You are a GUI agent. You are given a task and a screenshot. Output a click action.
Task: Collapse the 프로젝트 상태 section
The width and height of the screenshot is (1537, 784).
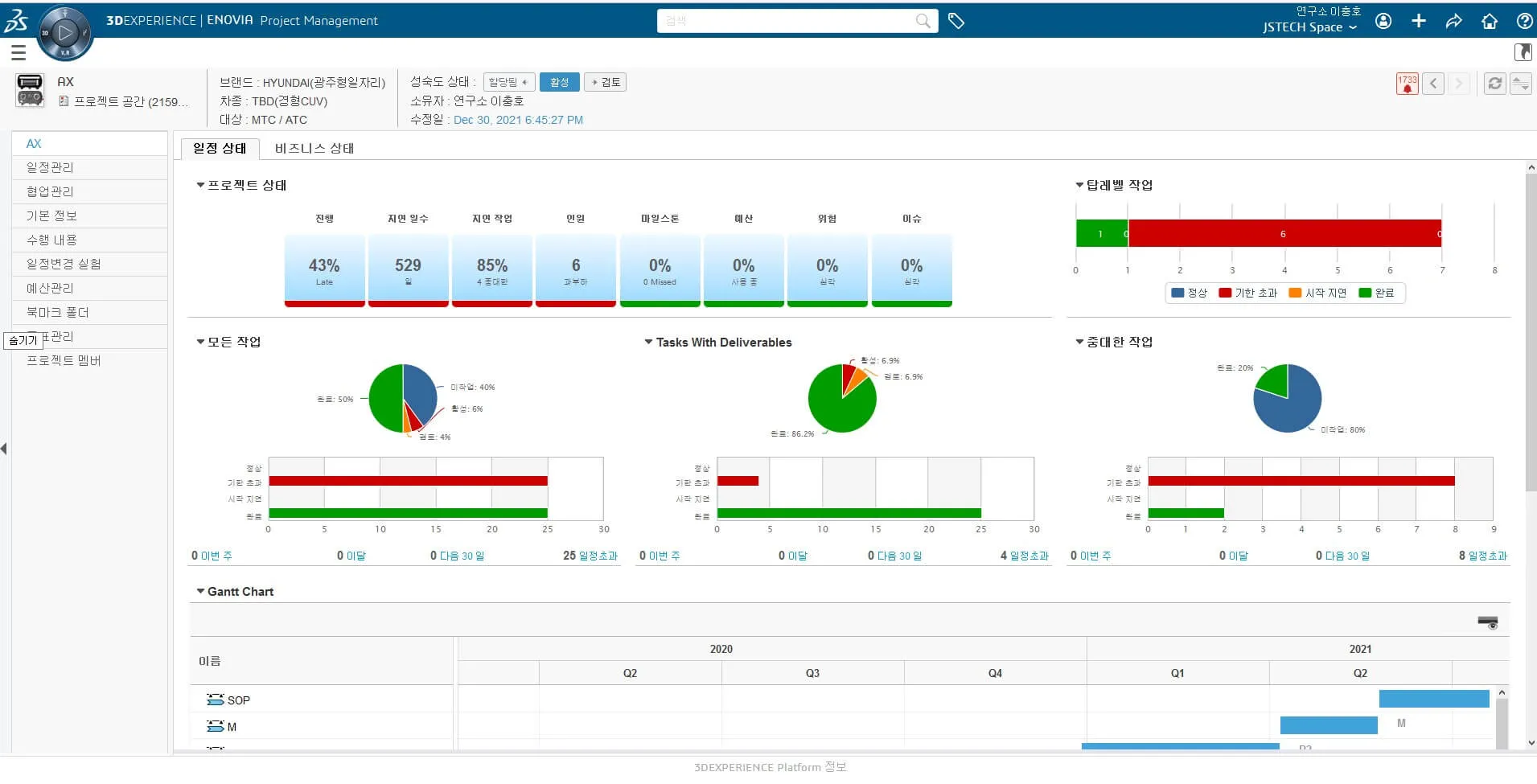pyautogui.click(x=200, y=185)
